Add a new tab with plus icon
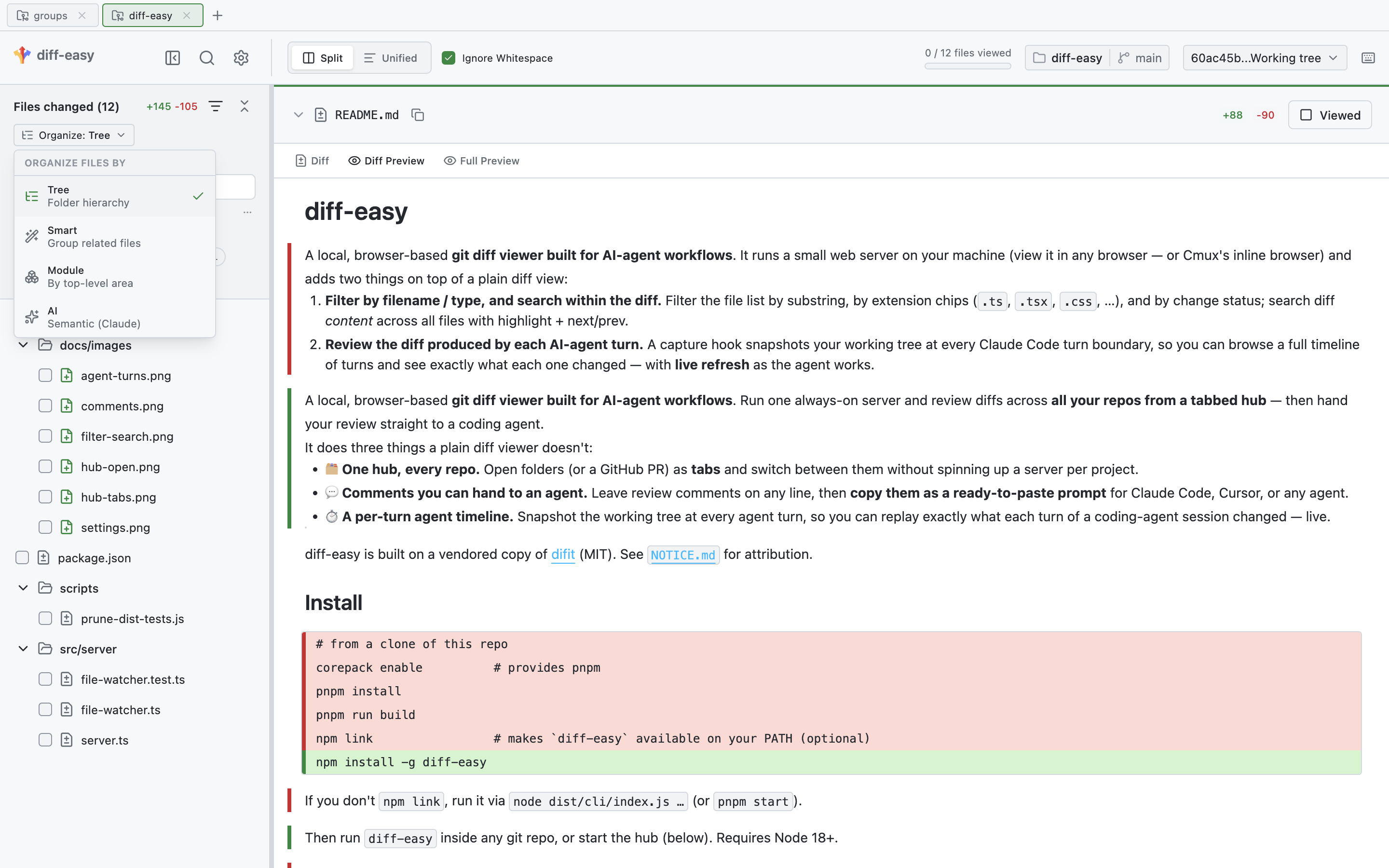The width and height of the screenshot is (1389, 868). [x=218, y=15]
